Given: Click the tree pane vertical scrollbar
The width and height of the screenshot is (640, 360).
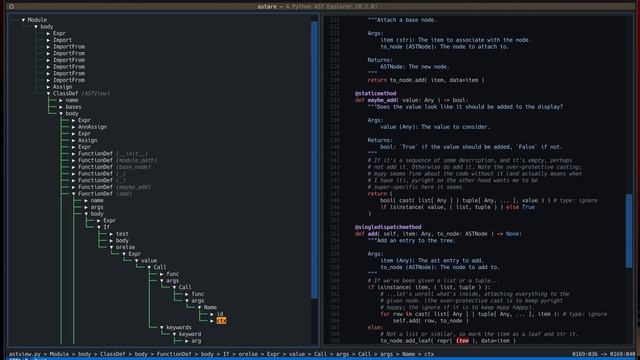Looking at the screenshot, I should pos(314,159).
